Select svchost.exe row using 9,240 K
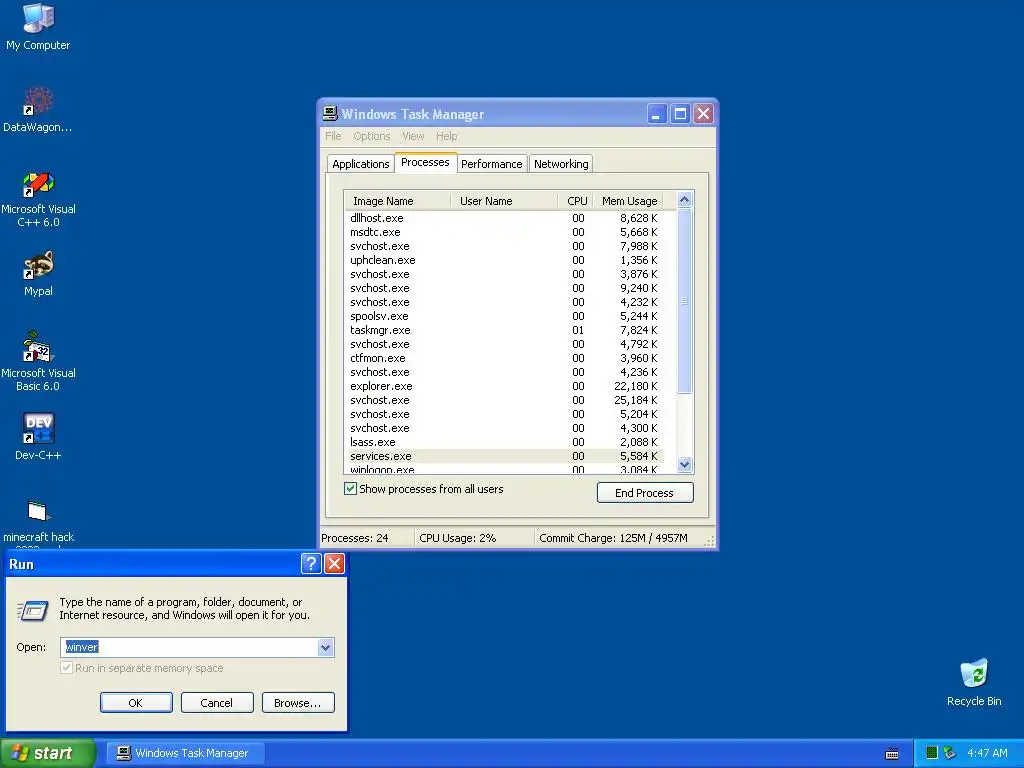Screen dimensions: 1024x768 point(504,288)
